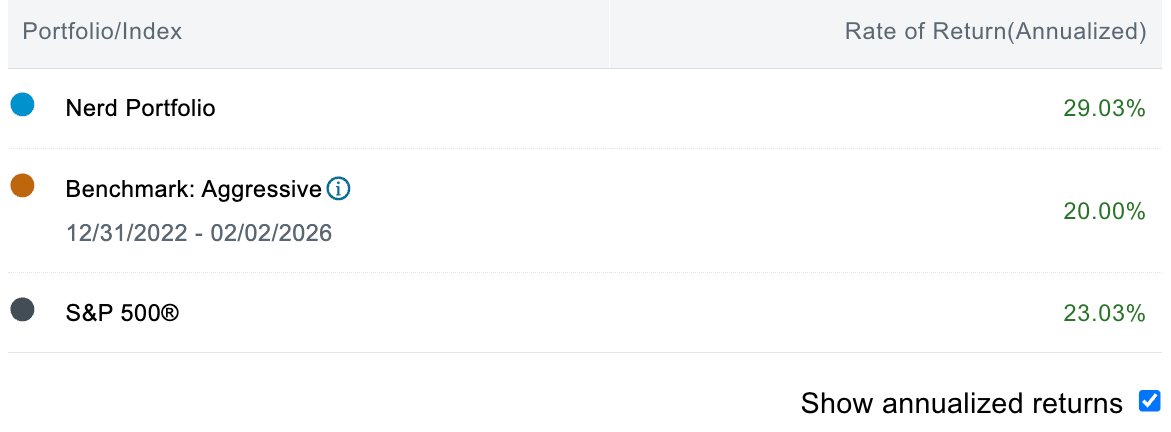Uncheck the Show annualized returns checkbox
1171x432 pixels.
tap(1149, 402)
